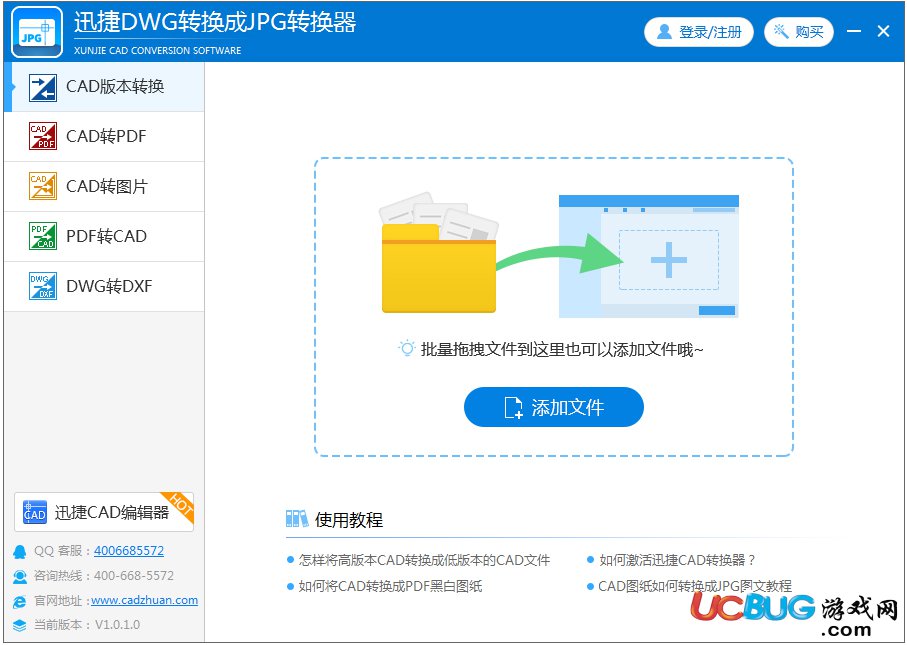907x645 pixels.
Task: Click the lightbulb tip icon
Action: point(407,348)
